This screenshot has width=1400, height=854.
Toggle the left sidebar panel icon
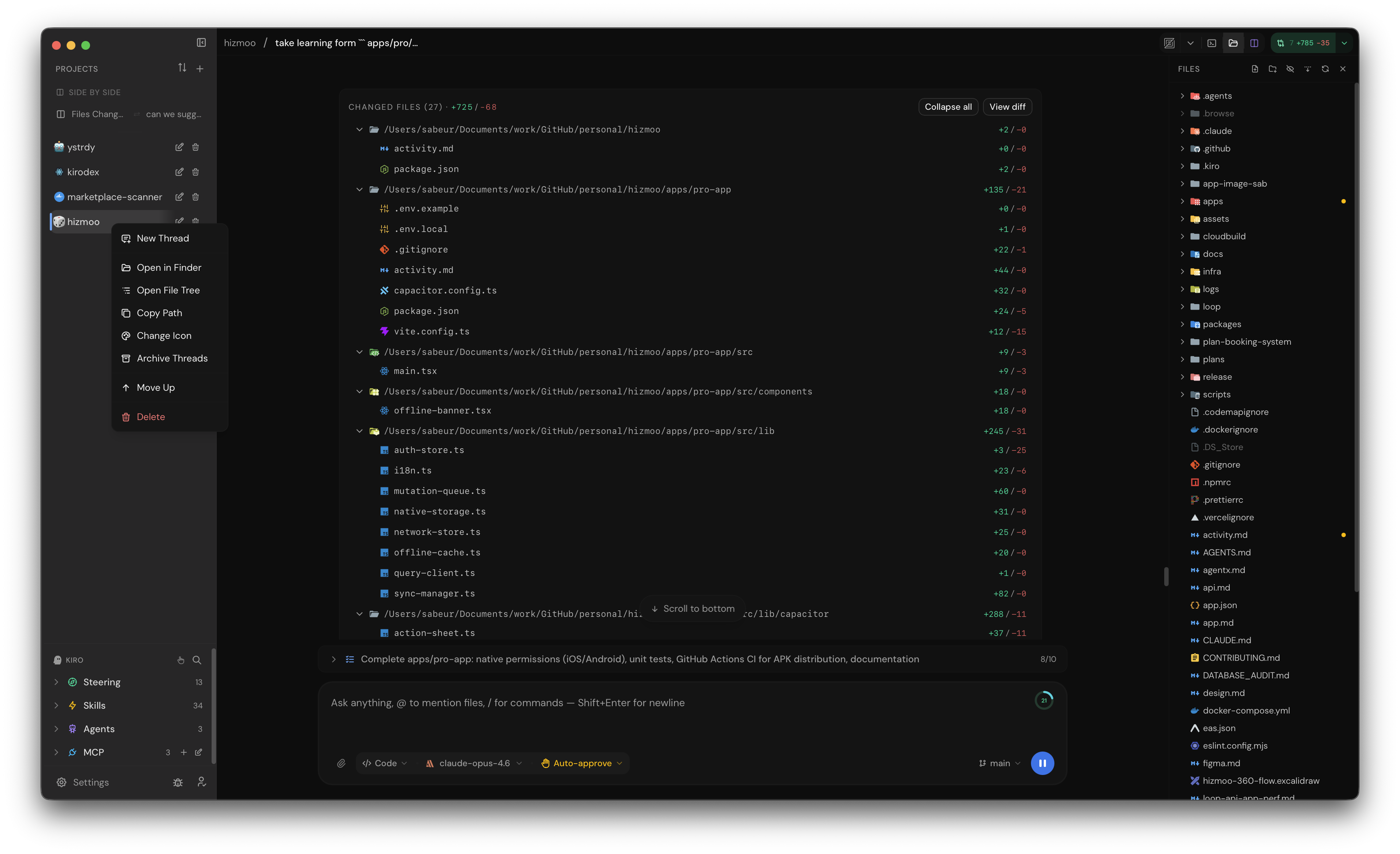tap(201, 42)
